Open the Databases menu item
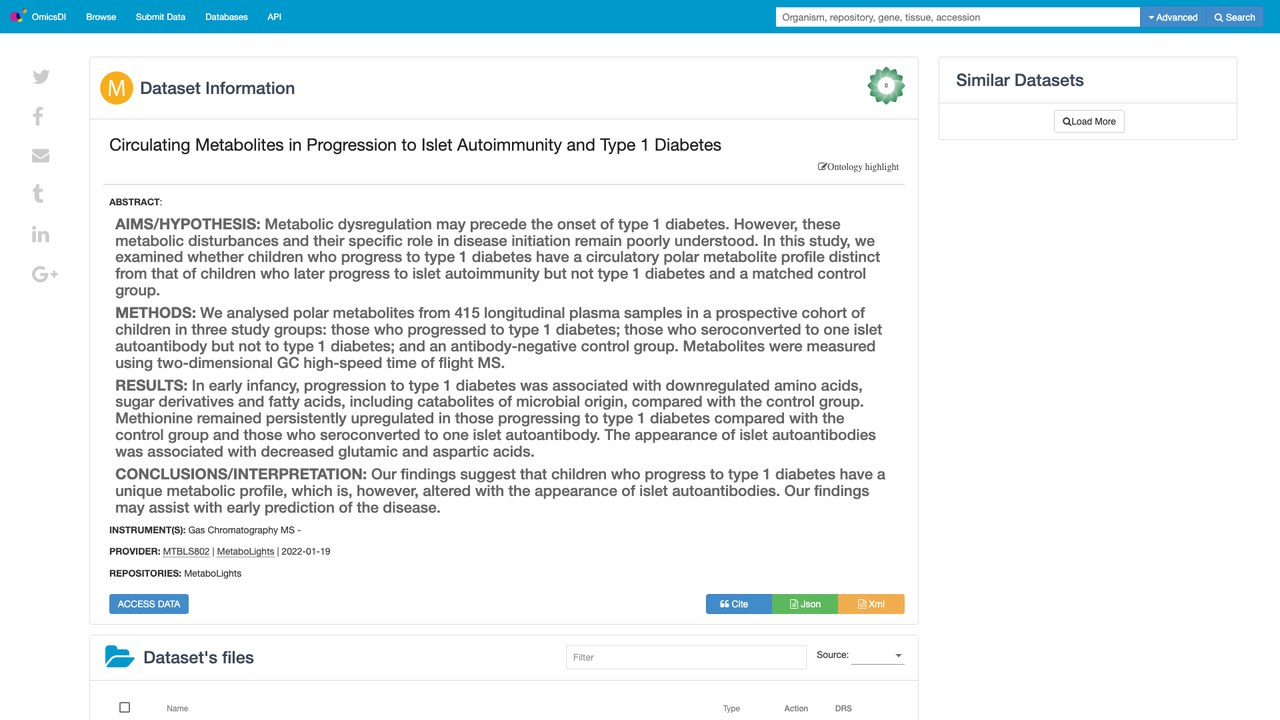Viewport: 1280px width, 720px height. tap(226, 17)
